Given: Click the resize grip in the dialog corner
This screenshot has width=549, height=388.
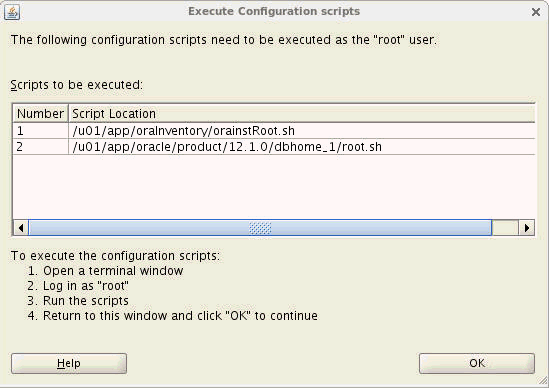Looking at the screenshot, I should pos(544,382).
